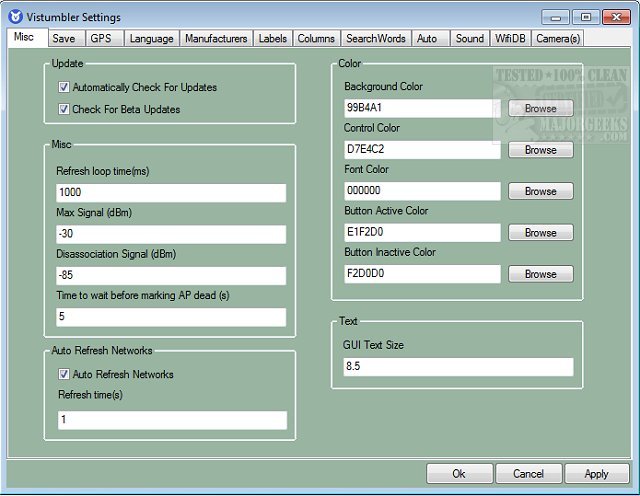Browse for Font Color
Screen dimensions: 640x496
(541, 191)
